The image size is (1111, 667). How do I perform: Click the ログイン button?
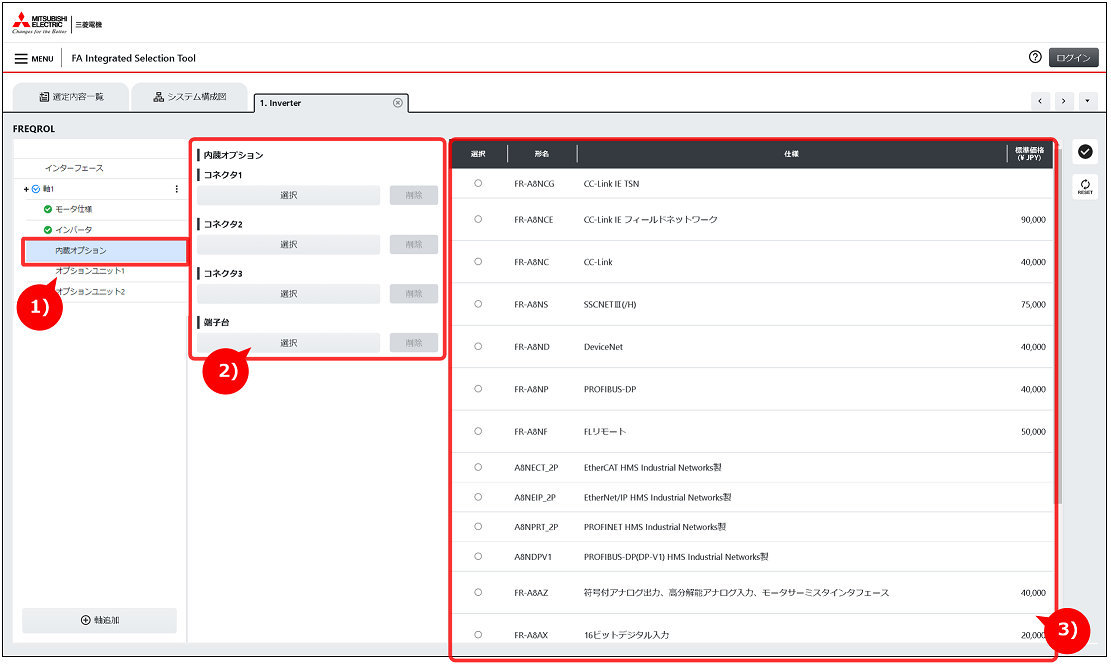tap(1073, 57)
